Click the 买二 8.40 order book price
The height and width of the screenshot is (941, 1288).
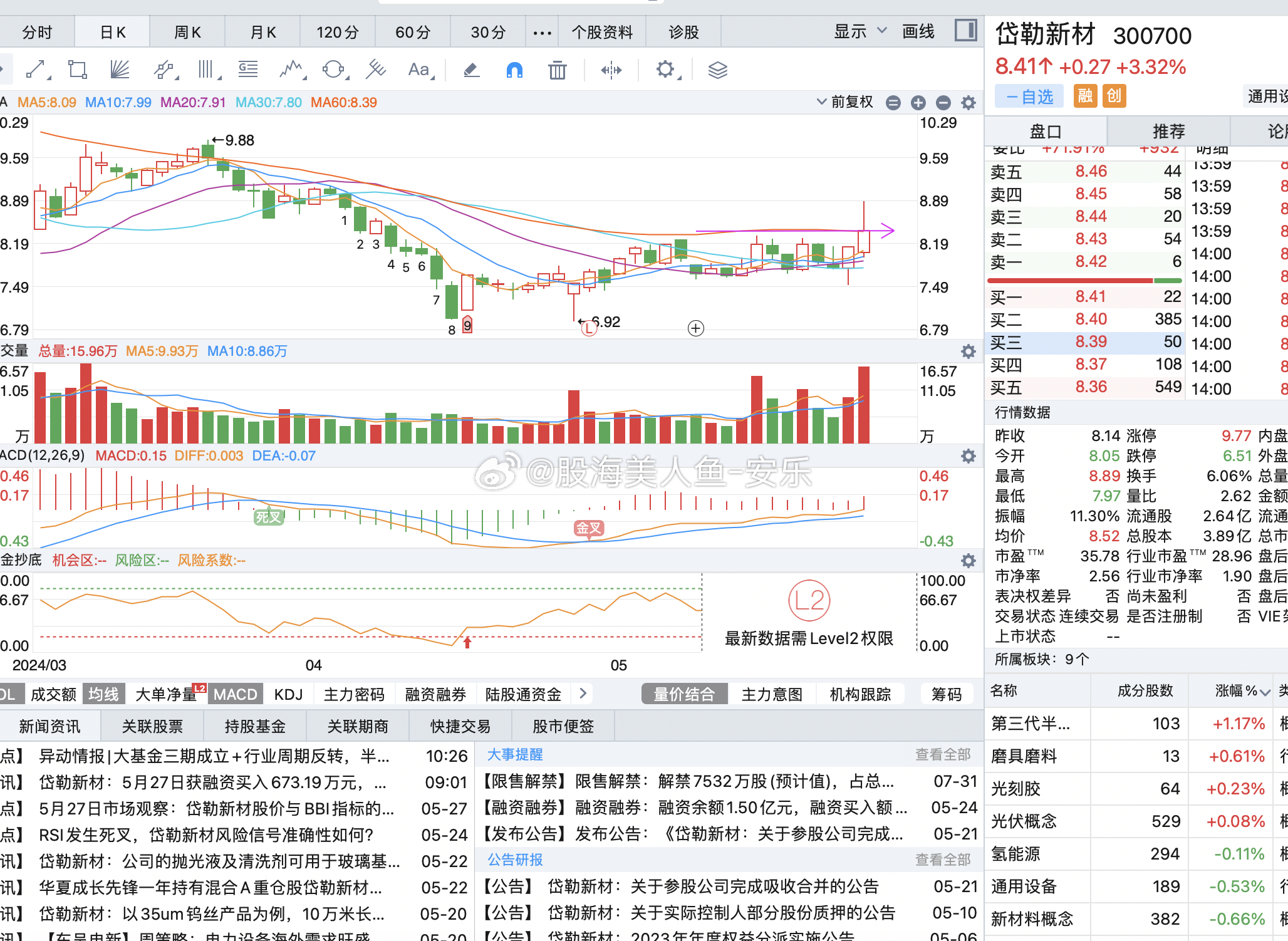(x=1090, y=319)
